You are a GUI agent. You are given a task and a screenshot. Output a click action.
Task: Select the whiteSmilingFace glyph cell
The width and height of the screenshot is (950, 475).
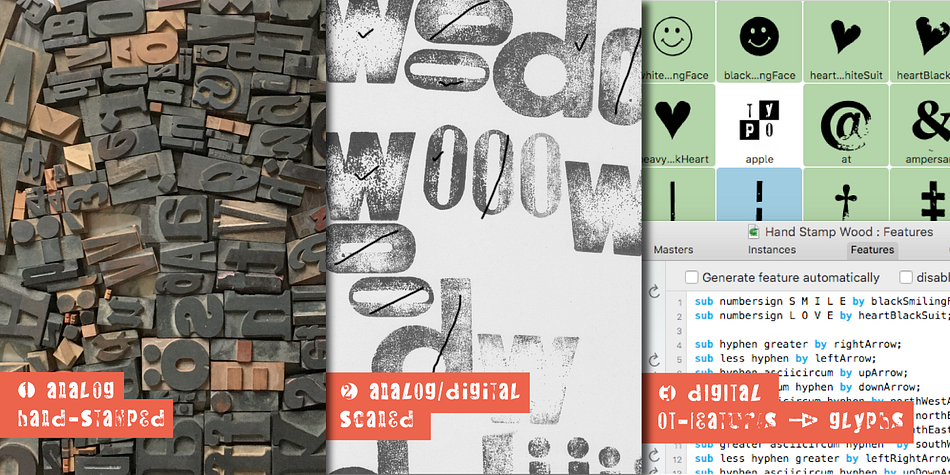pyautogui.click(x=678, y=41)
